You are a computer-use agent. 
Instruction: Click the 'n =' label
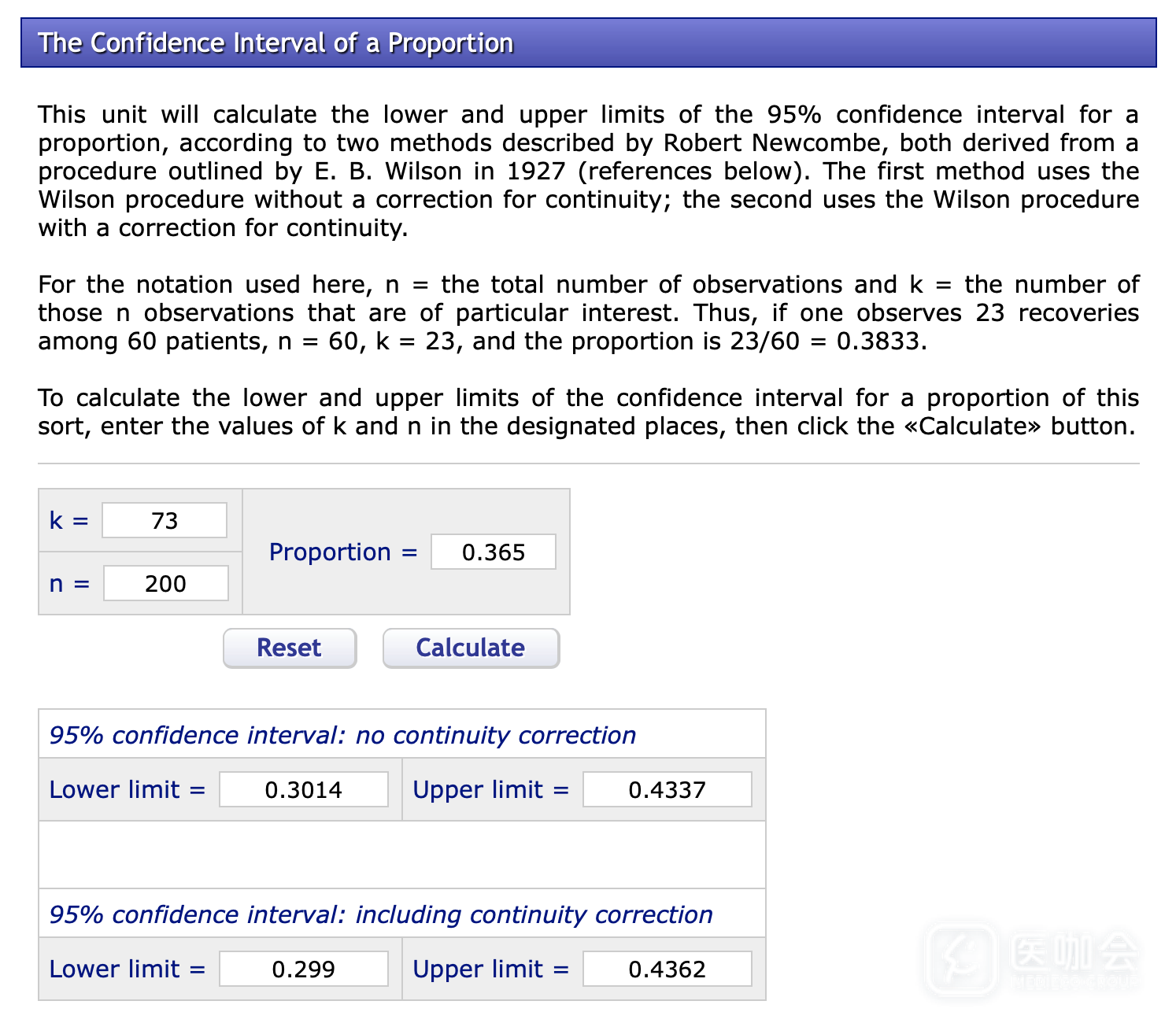pos(69,584)
